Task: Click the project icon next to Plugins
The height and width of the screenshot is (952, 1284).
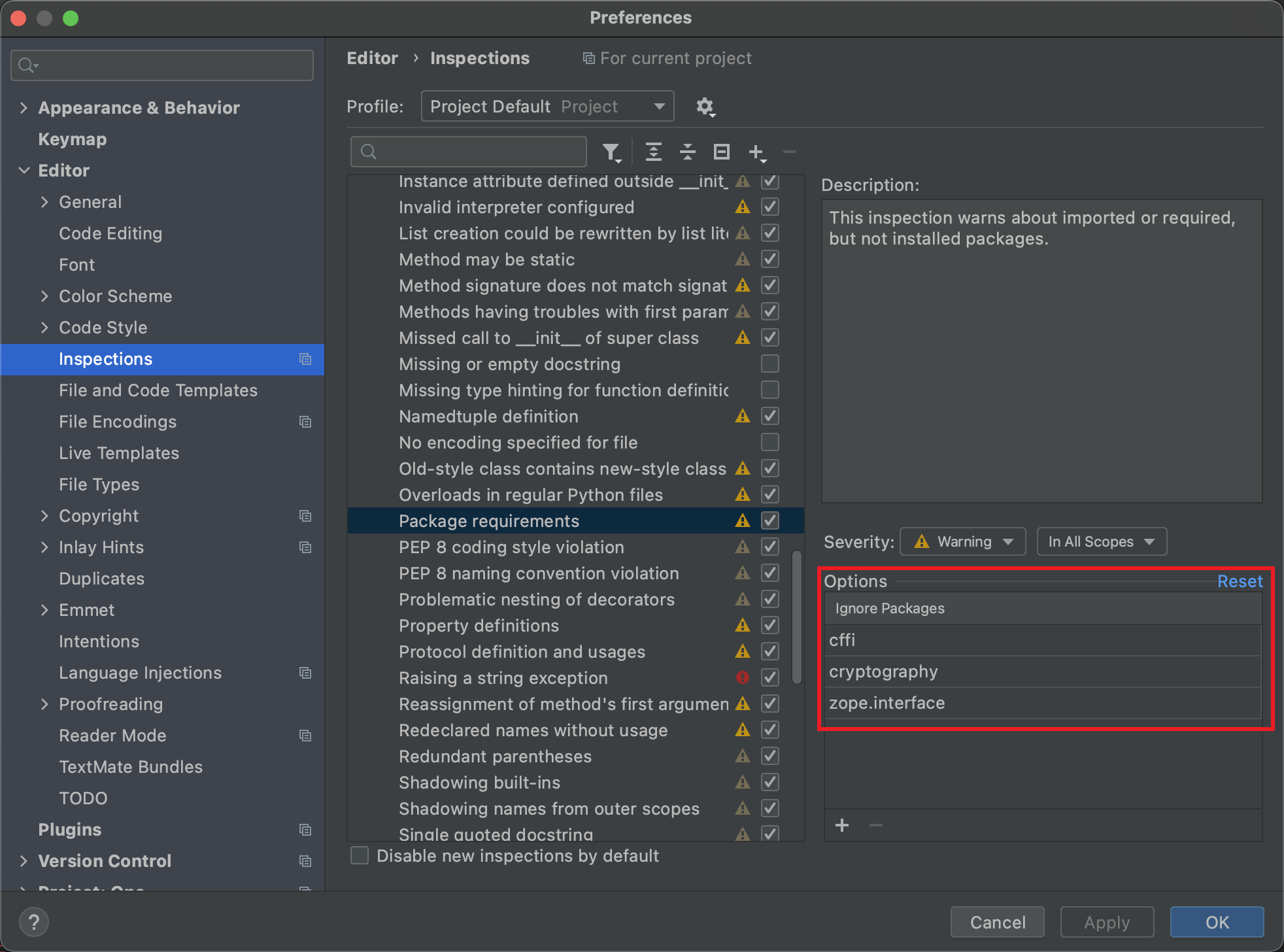Action: [x=305, y=830]
